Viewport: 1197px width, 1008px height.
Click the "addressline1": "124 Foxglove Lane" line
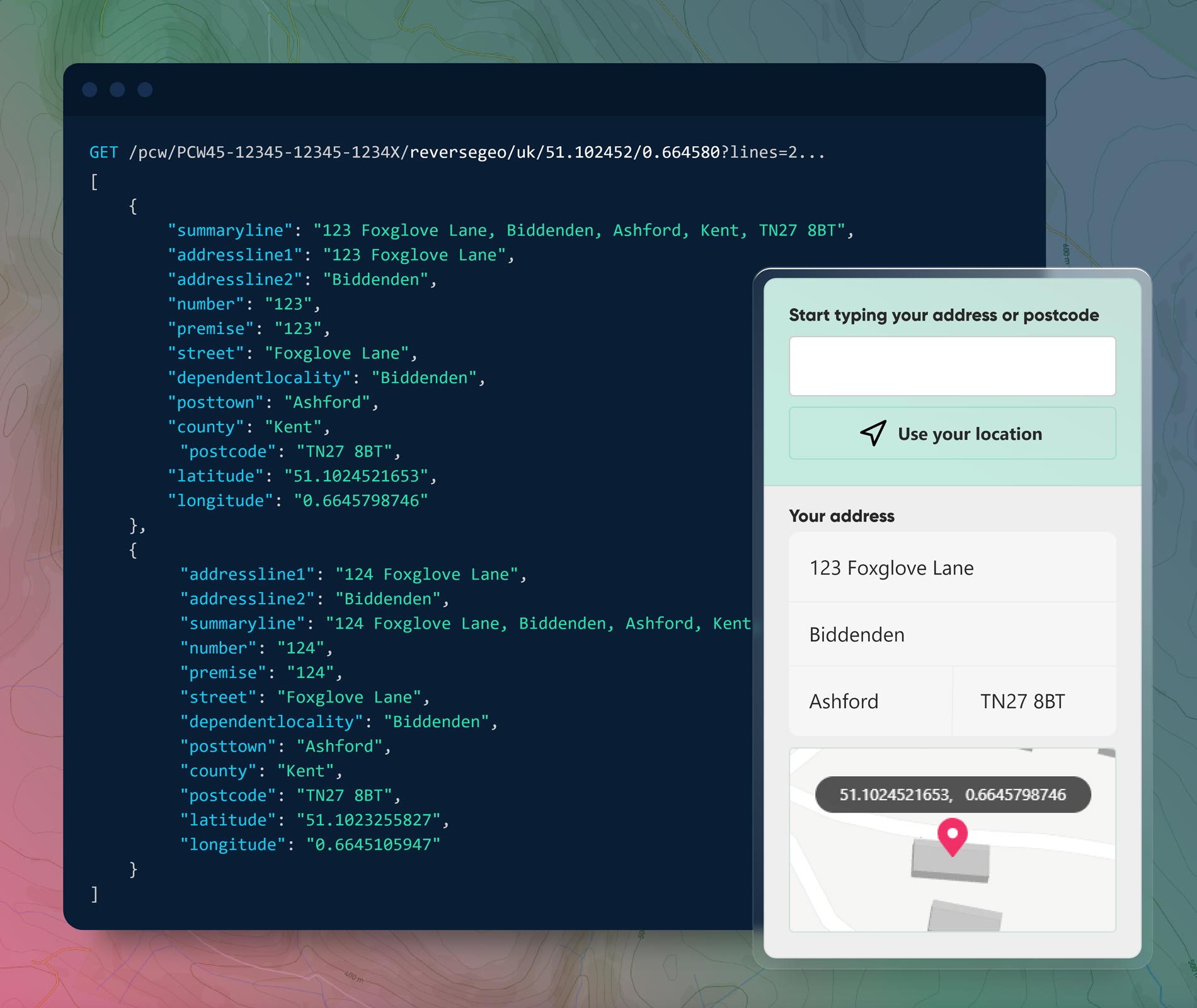pos(353,575)
